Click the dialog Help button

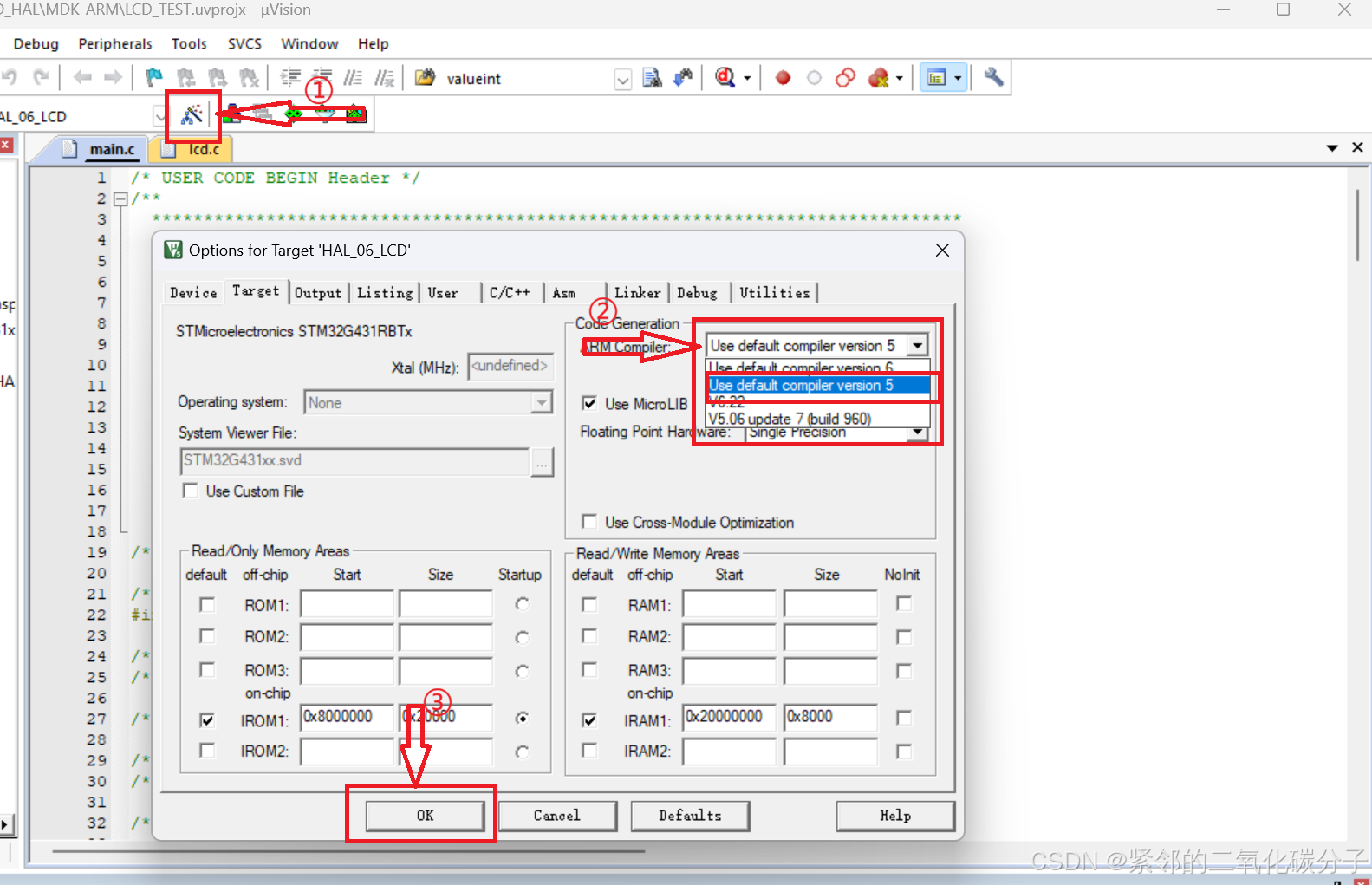[895, 816]
